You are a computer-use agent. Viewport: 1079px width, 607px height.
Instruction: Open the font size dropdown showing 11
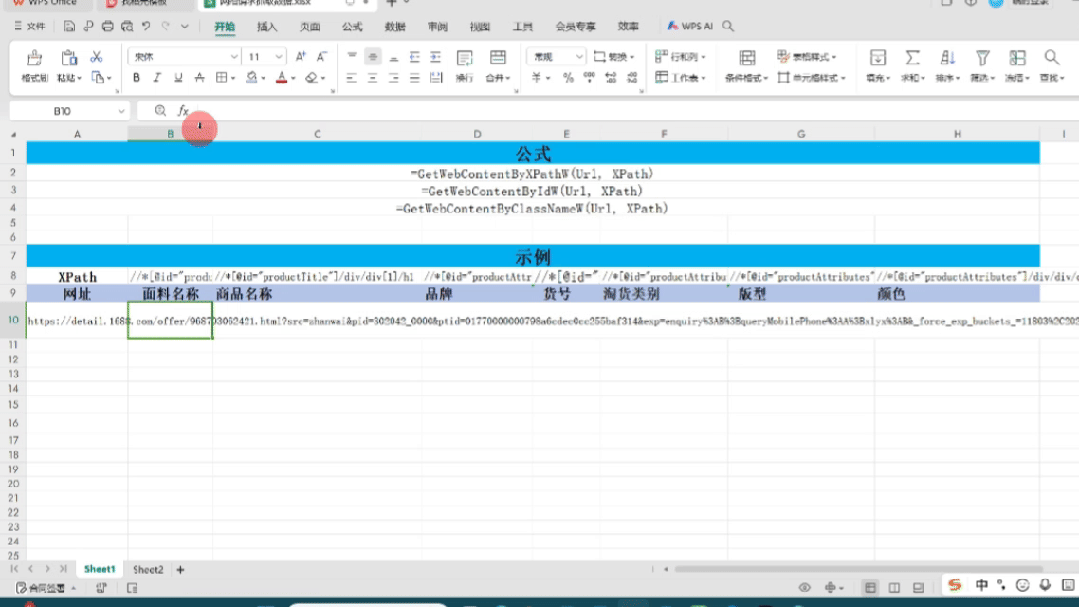pos(279,57)
